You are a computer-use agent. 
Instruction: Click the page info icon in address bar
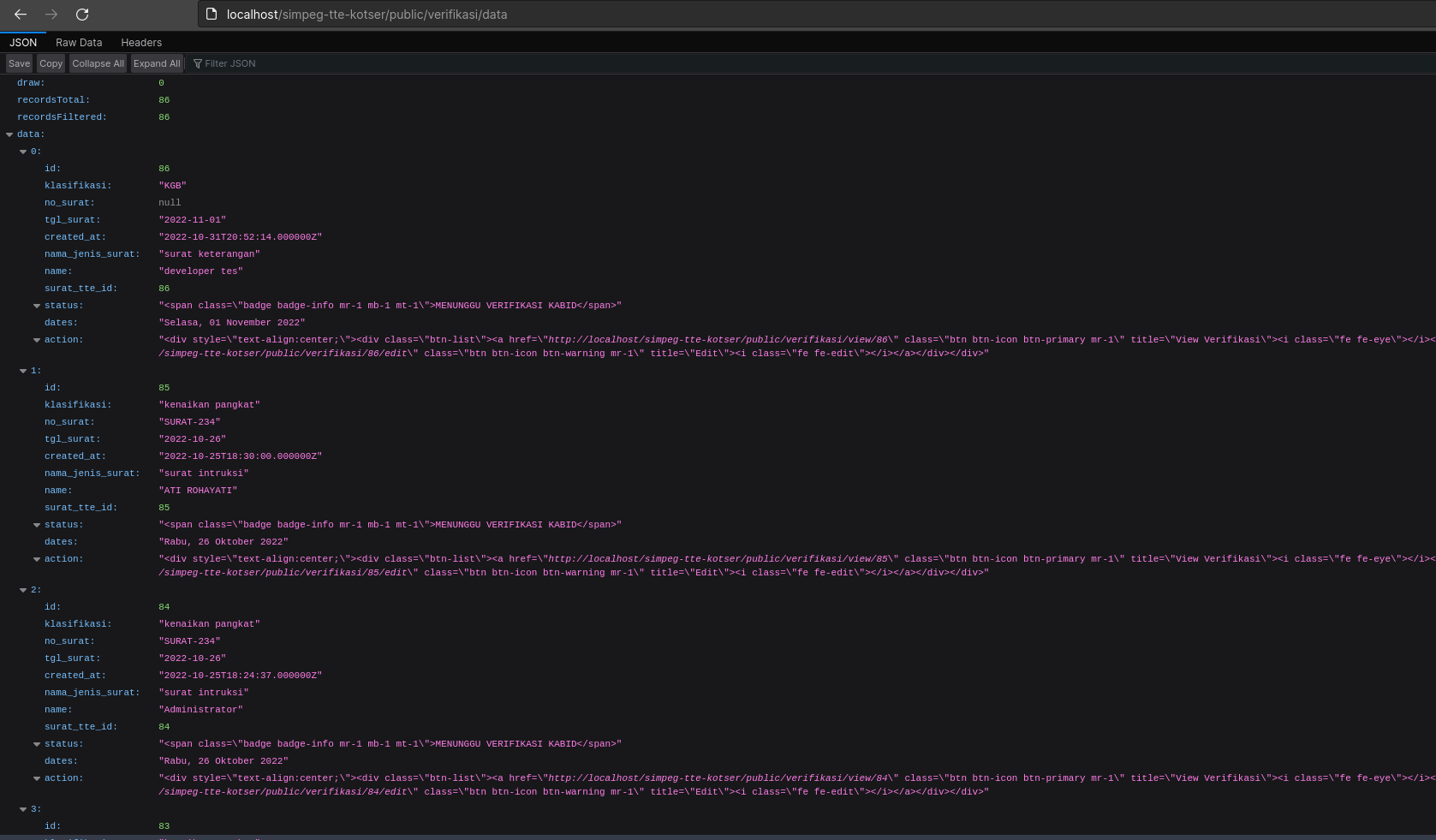click(x=212, y=14)
